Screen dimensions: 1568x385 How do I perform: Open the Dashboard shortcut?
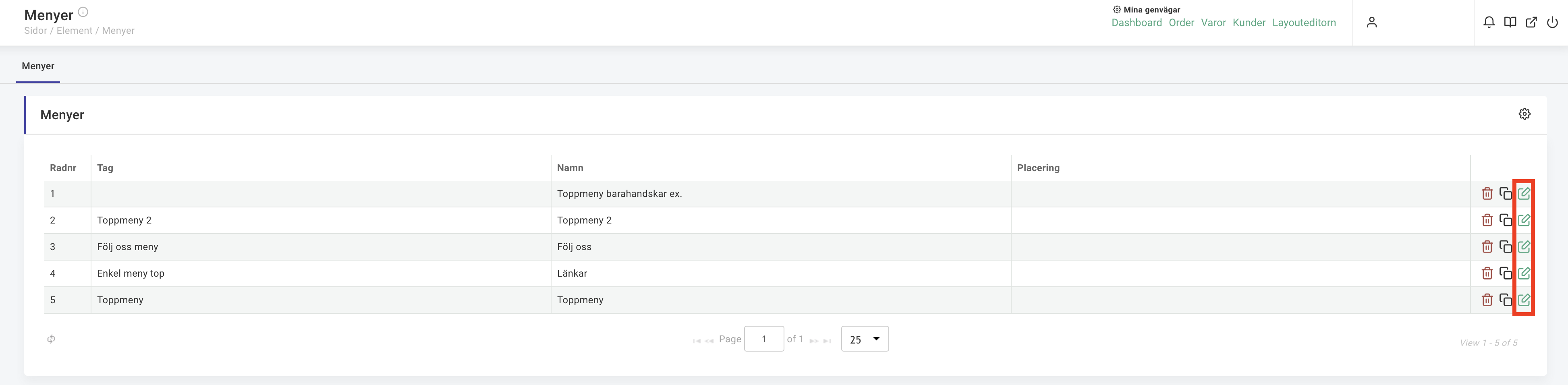click(x=1137, y=23)
